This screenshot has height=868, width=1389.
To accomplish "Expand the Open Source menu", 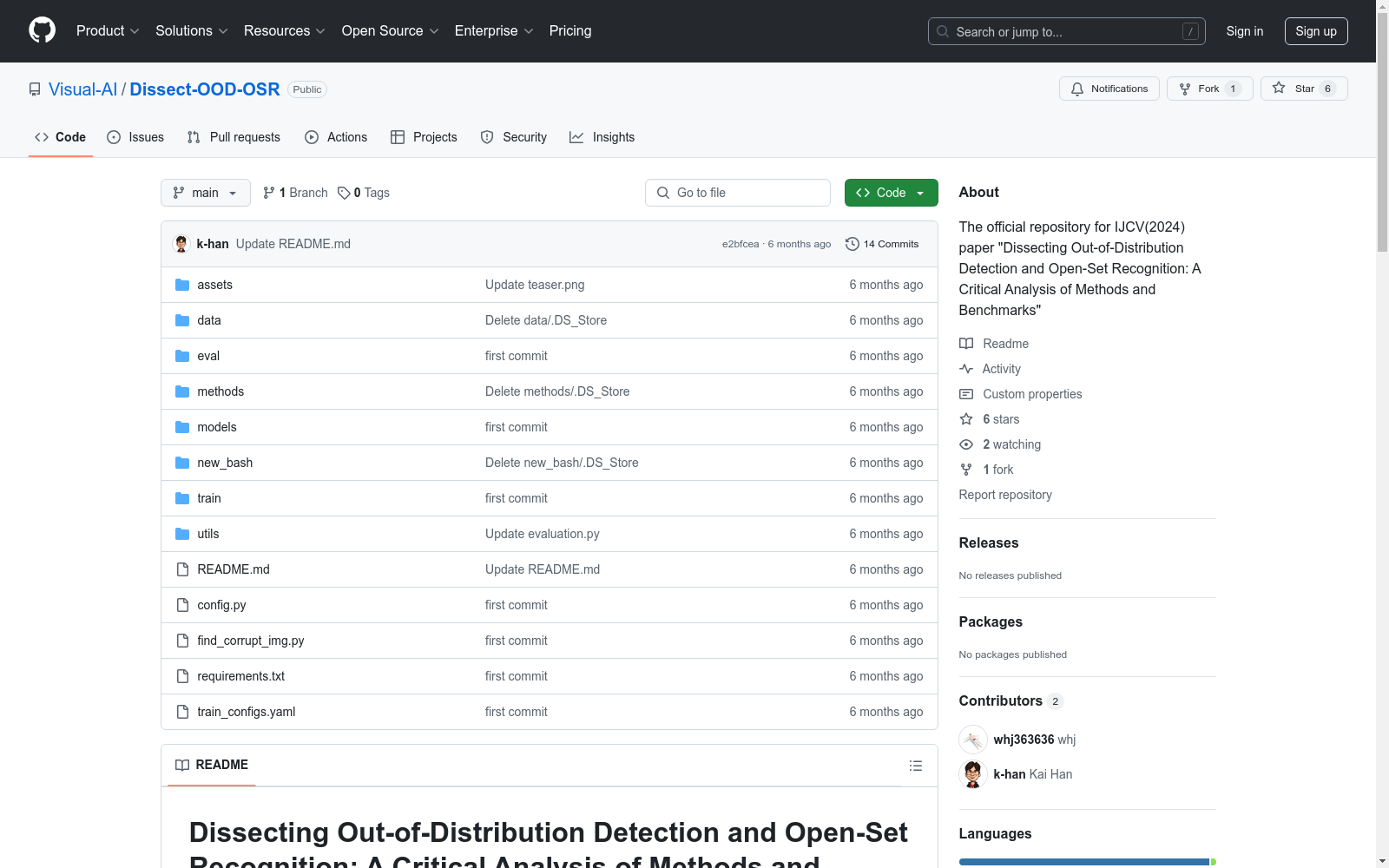I will (391, 31).
